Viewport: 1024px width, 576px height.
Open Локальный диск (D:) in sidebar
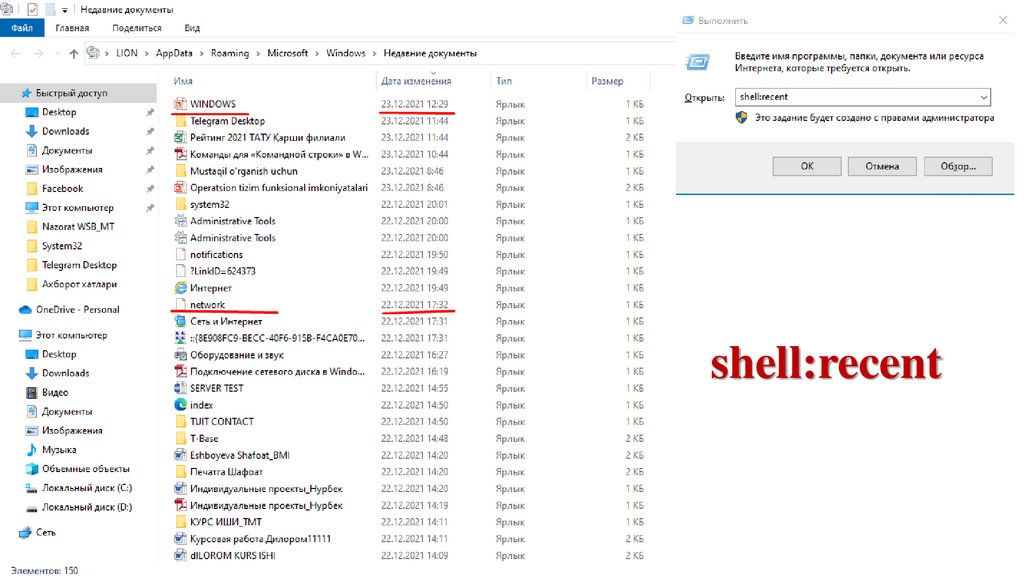click(x=87, y=507)
